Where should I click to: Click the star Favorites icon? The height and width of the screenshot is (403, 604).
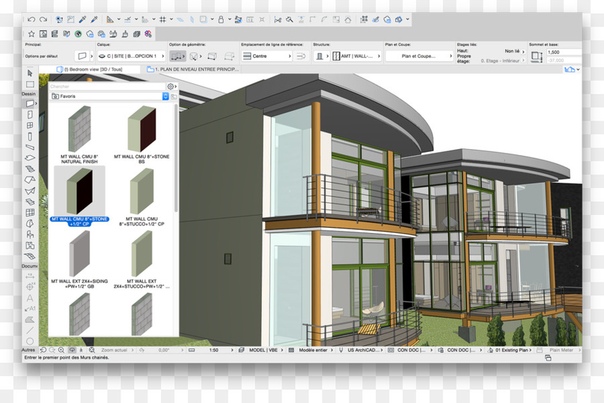pyautogui.click(x=32, y=34)
